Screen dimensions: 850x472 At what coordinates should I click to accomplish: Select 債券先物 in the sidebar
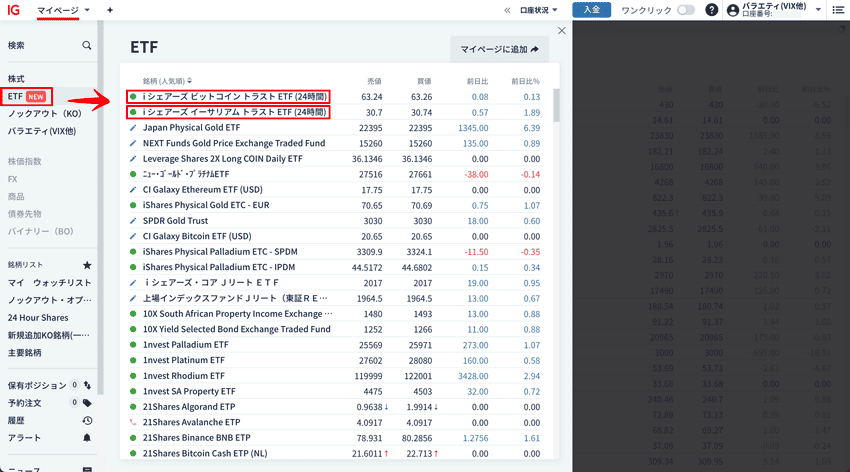tap(24, 214)
